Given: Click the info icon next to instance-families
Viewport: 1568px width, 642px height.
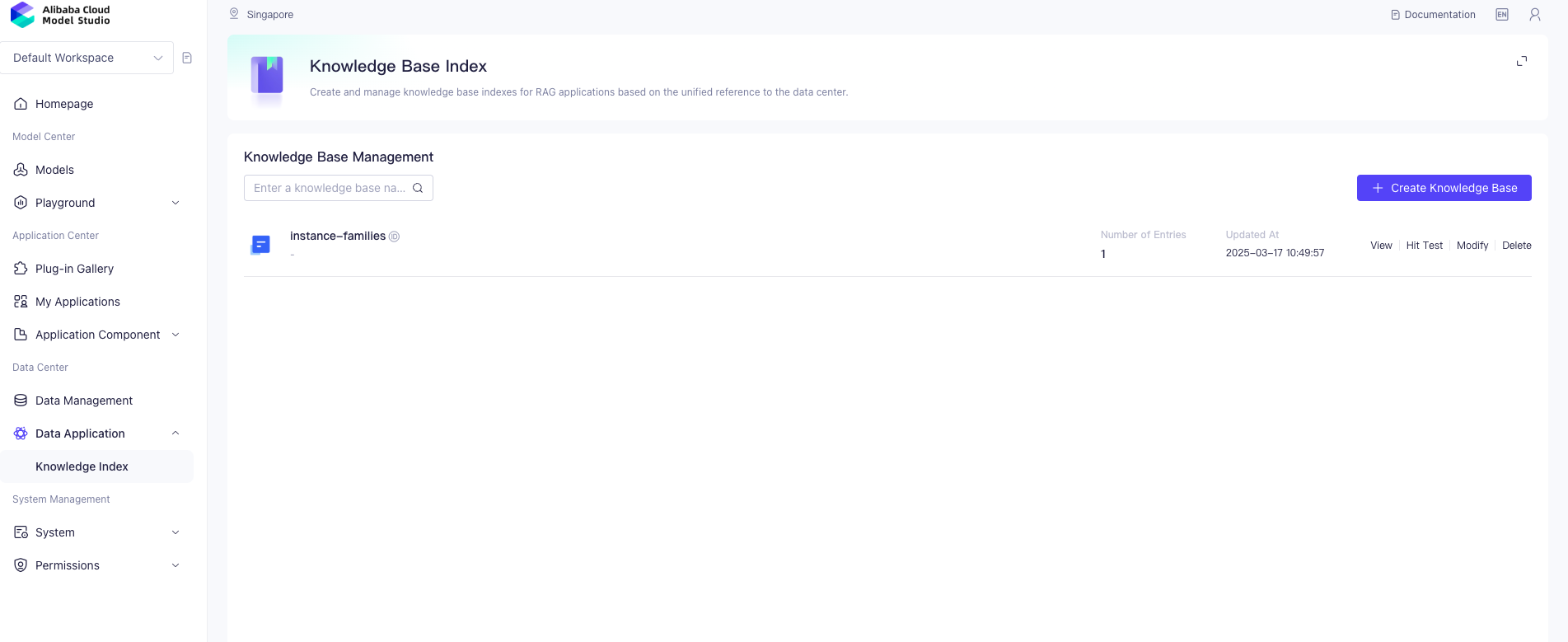Looking at the screenshot, I should [395, 237].
